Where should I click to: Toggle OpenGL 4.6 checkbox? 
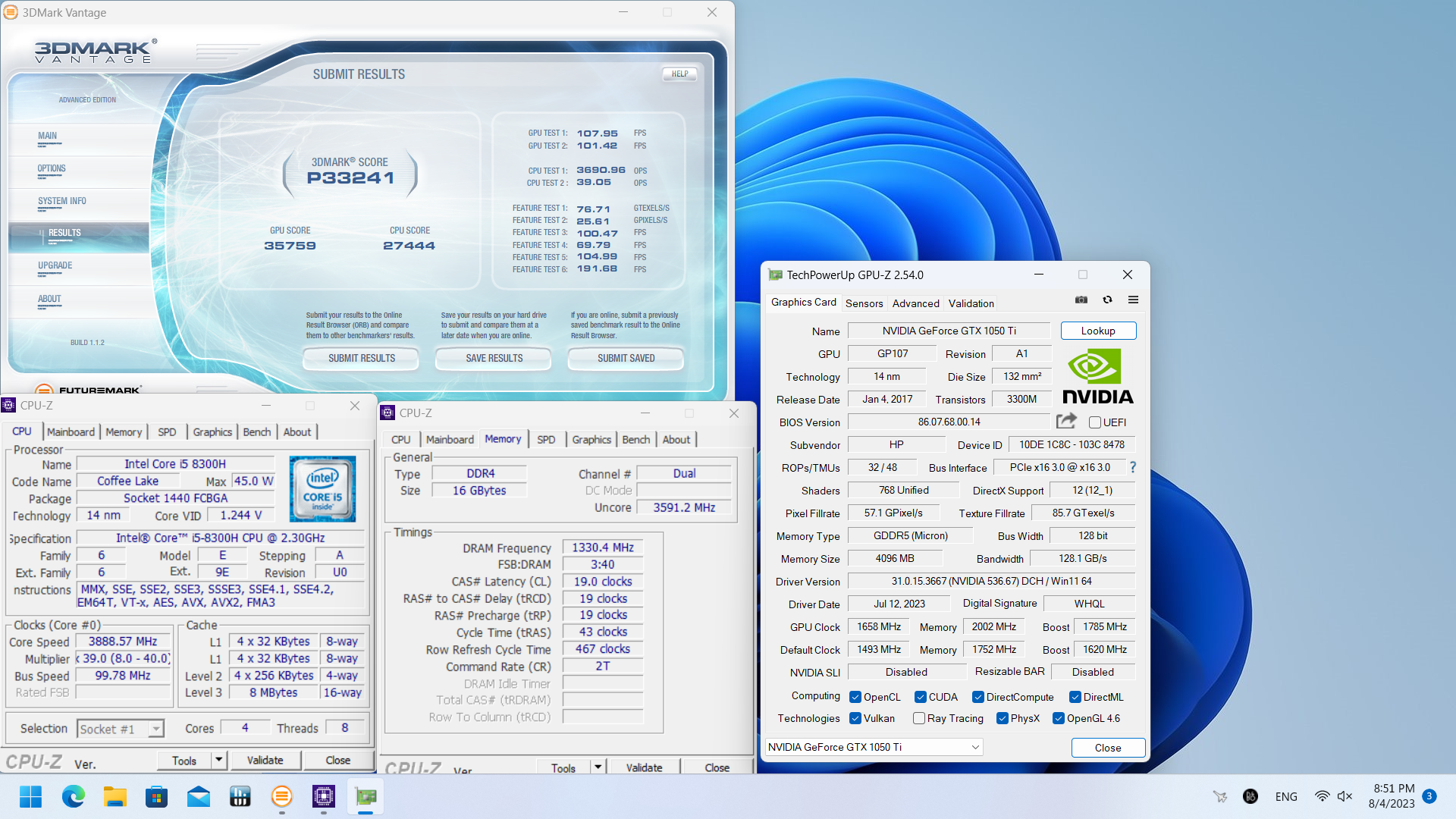click(1059, 718)
